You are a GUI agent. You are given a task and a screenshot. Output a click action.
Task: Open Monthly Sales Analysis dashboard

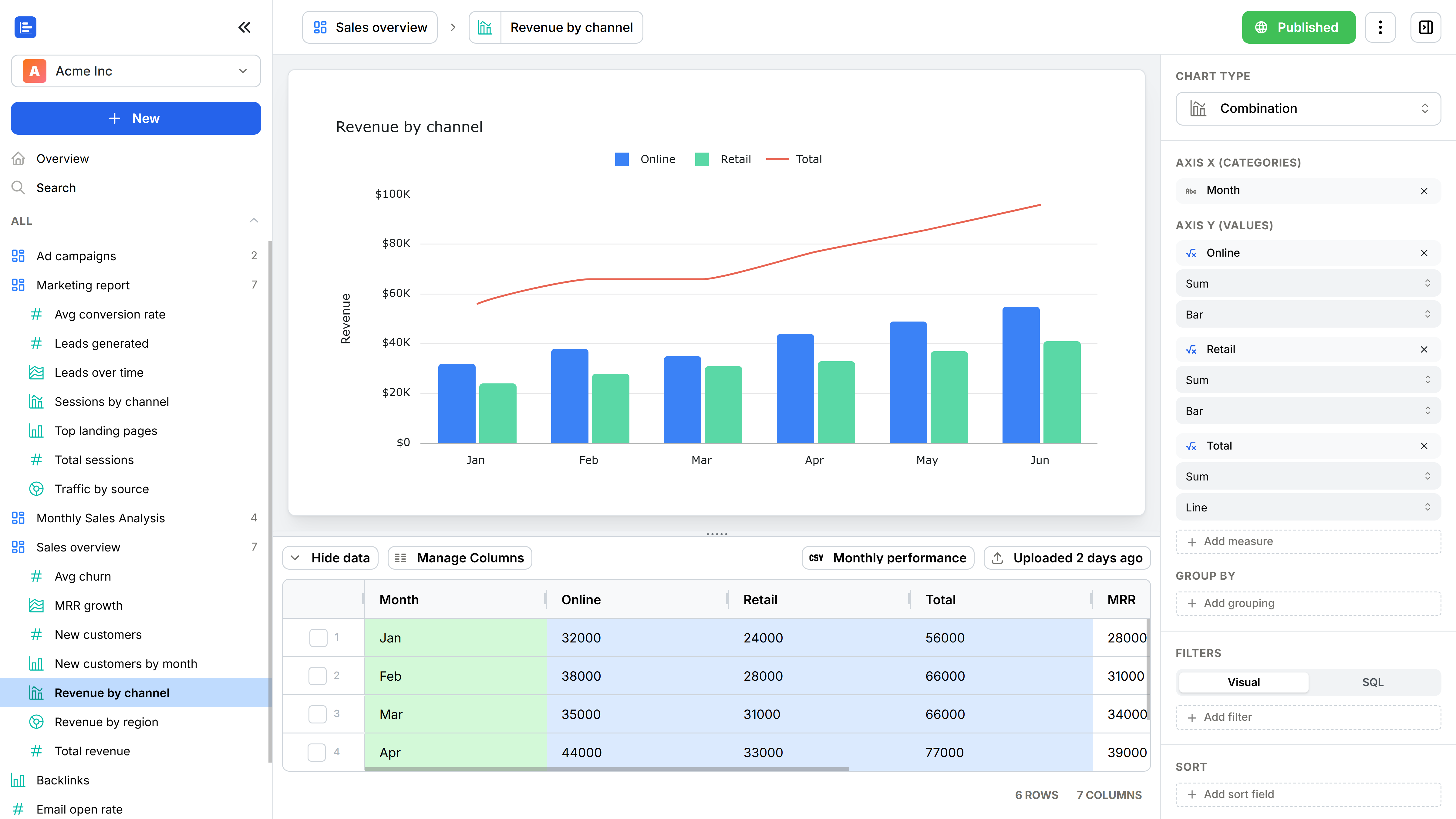pyautogui.click(x=136, y=518)
